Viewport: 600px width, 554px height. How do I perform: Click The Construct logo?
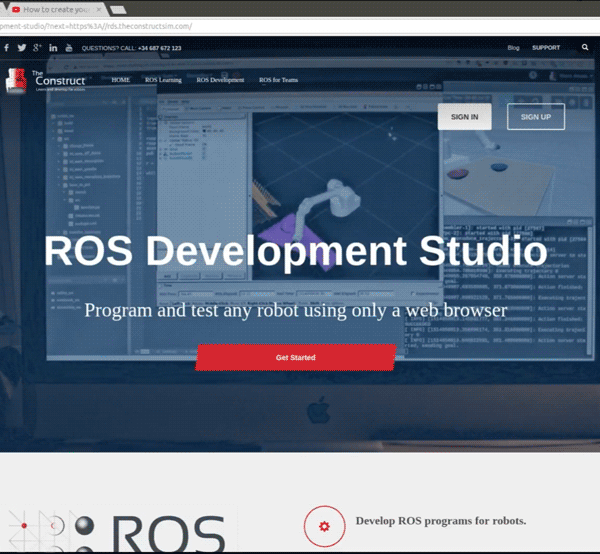(45, 80)
